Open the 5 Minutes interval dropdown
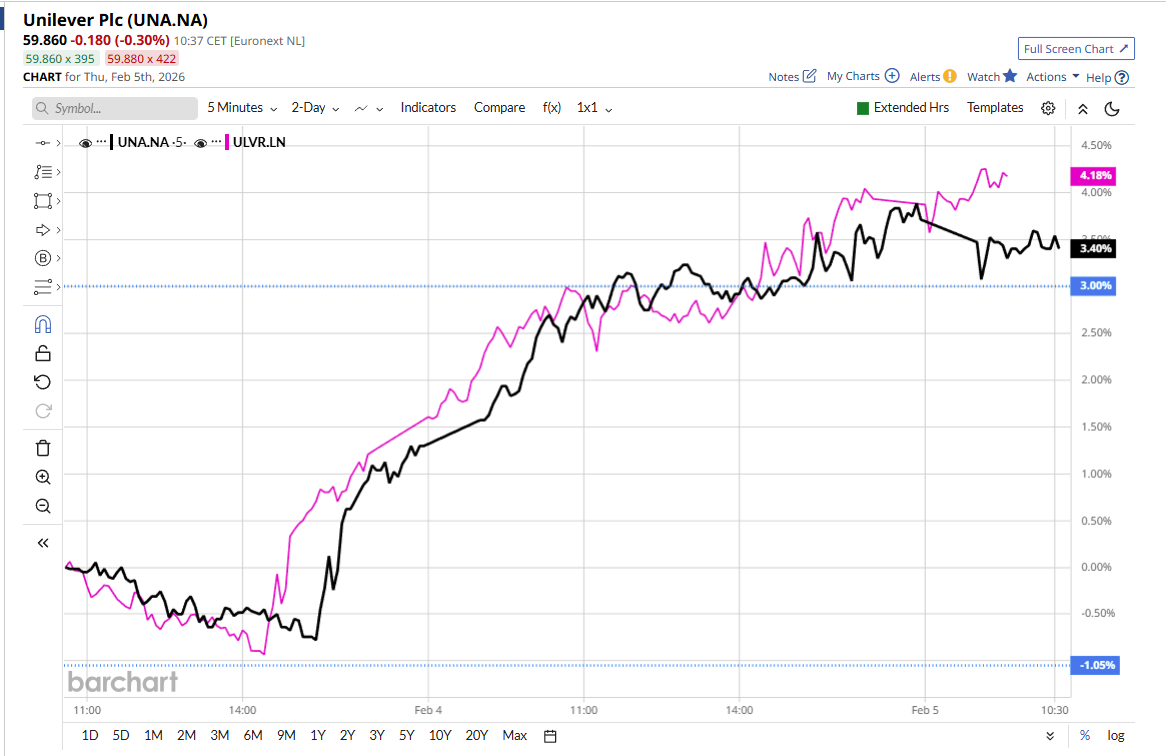Viewport: 1166px width, 756px height. pyautogui.click(x=242, y=108)
